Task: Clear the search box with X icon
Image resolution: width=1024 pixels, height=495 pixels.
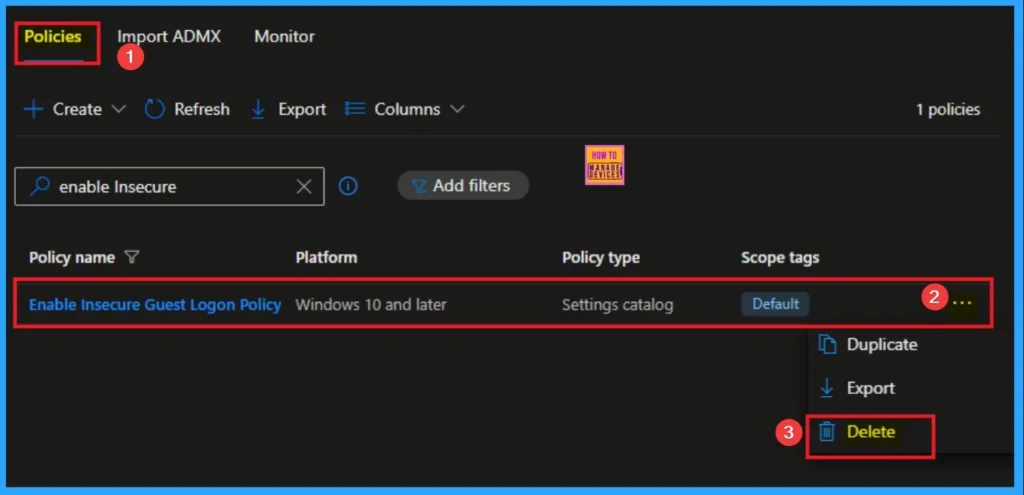Action: click(305, 186)
